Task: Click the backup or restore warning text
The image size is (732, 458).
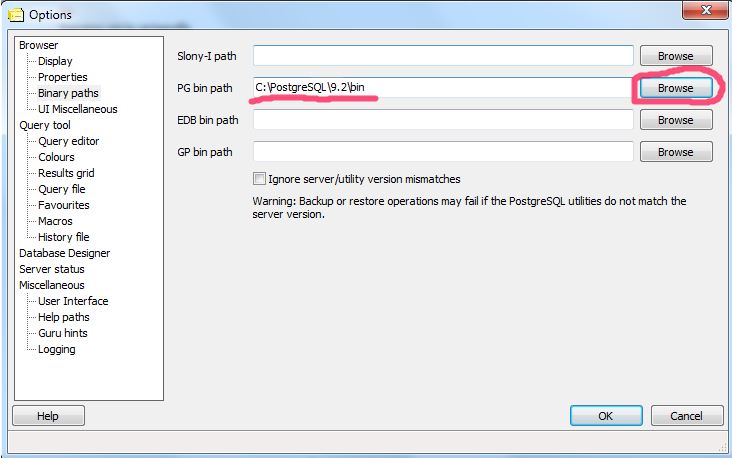Action: [469, 208]
